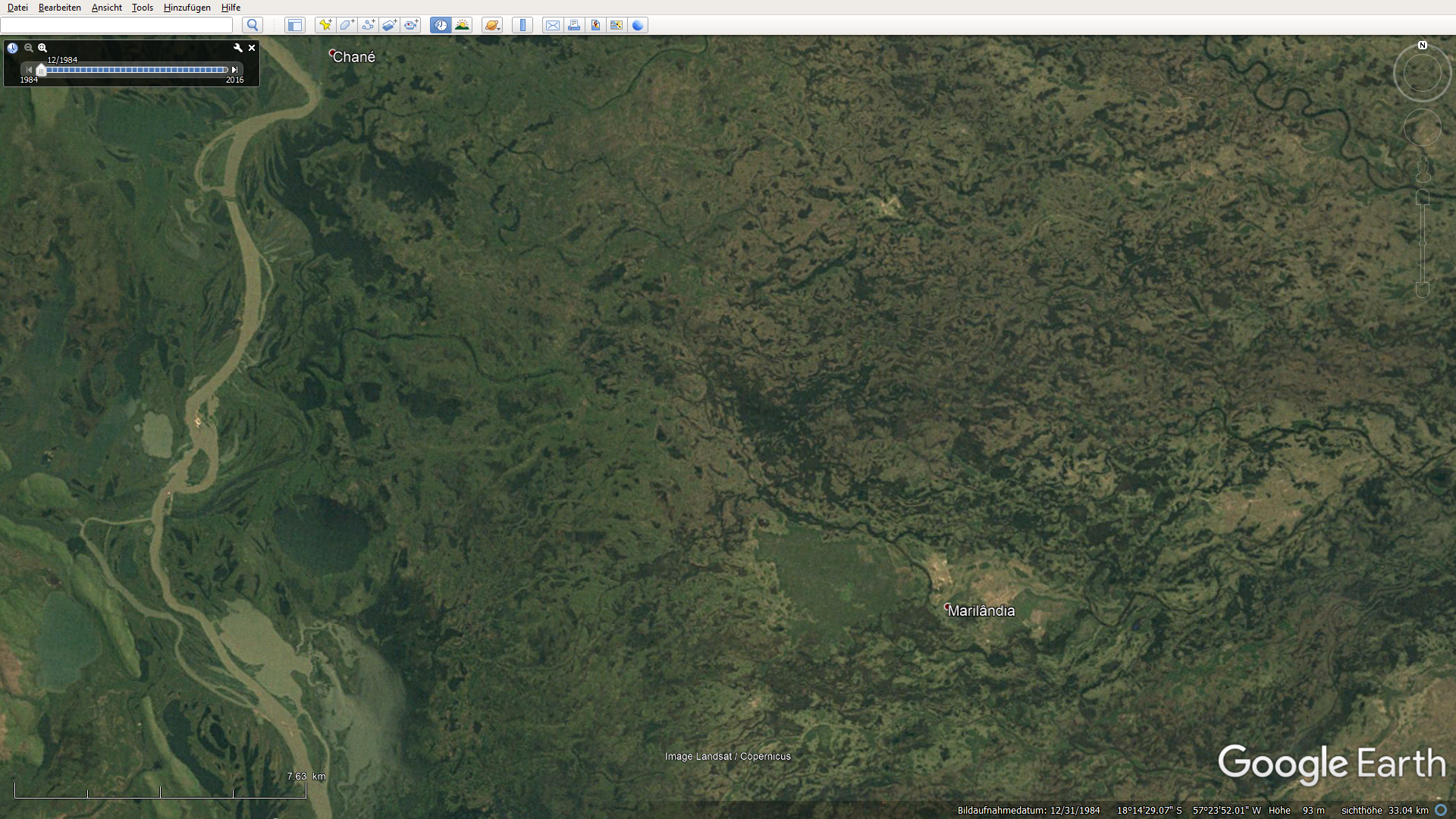Click the Email envelope icon
This screenshot has width=1456, height=819.
click(553, 25)
